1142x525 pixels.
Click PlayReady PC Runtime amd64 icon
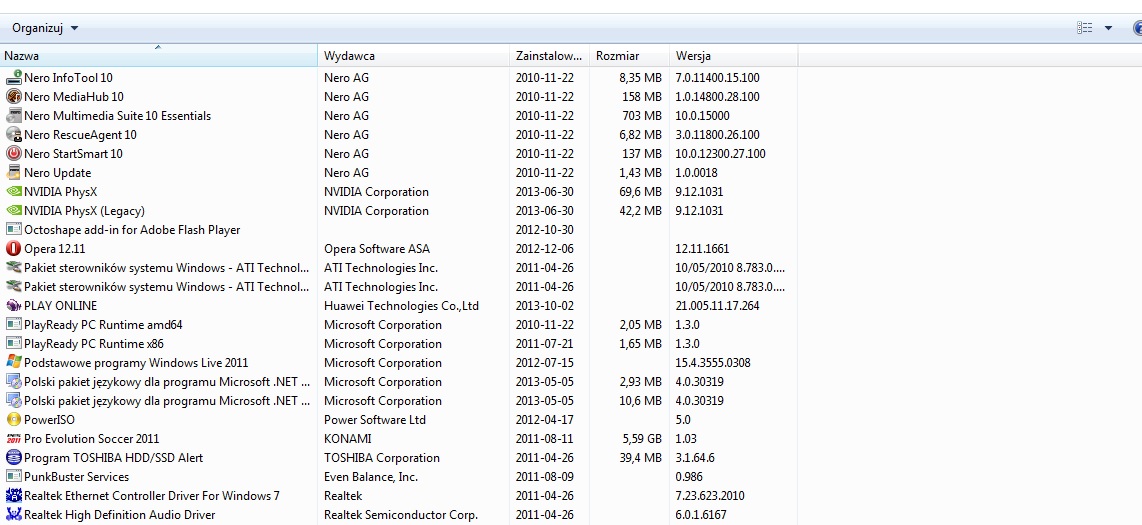pos(13,325)
